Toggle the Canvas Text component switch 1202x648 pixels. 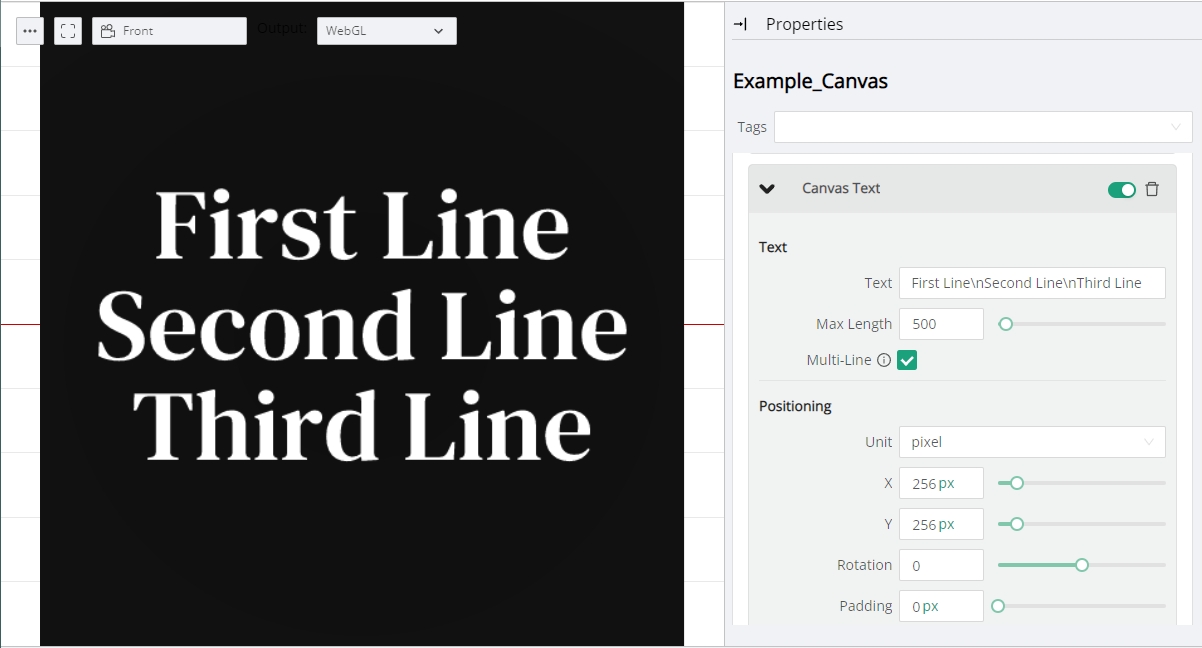tap(1121, 190)
